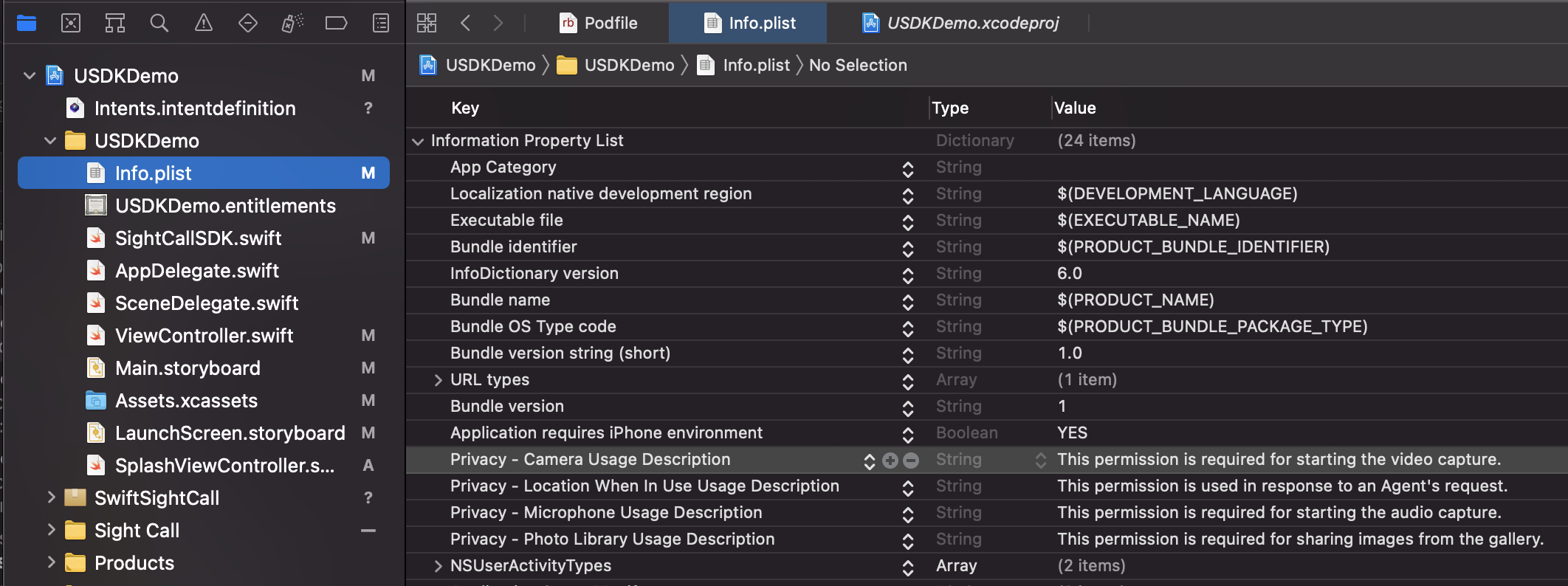Viewport: 1568px width, 586px height.
Task: Open the Breakpoint navigator
Action: [x=337, y=24]
